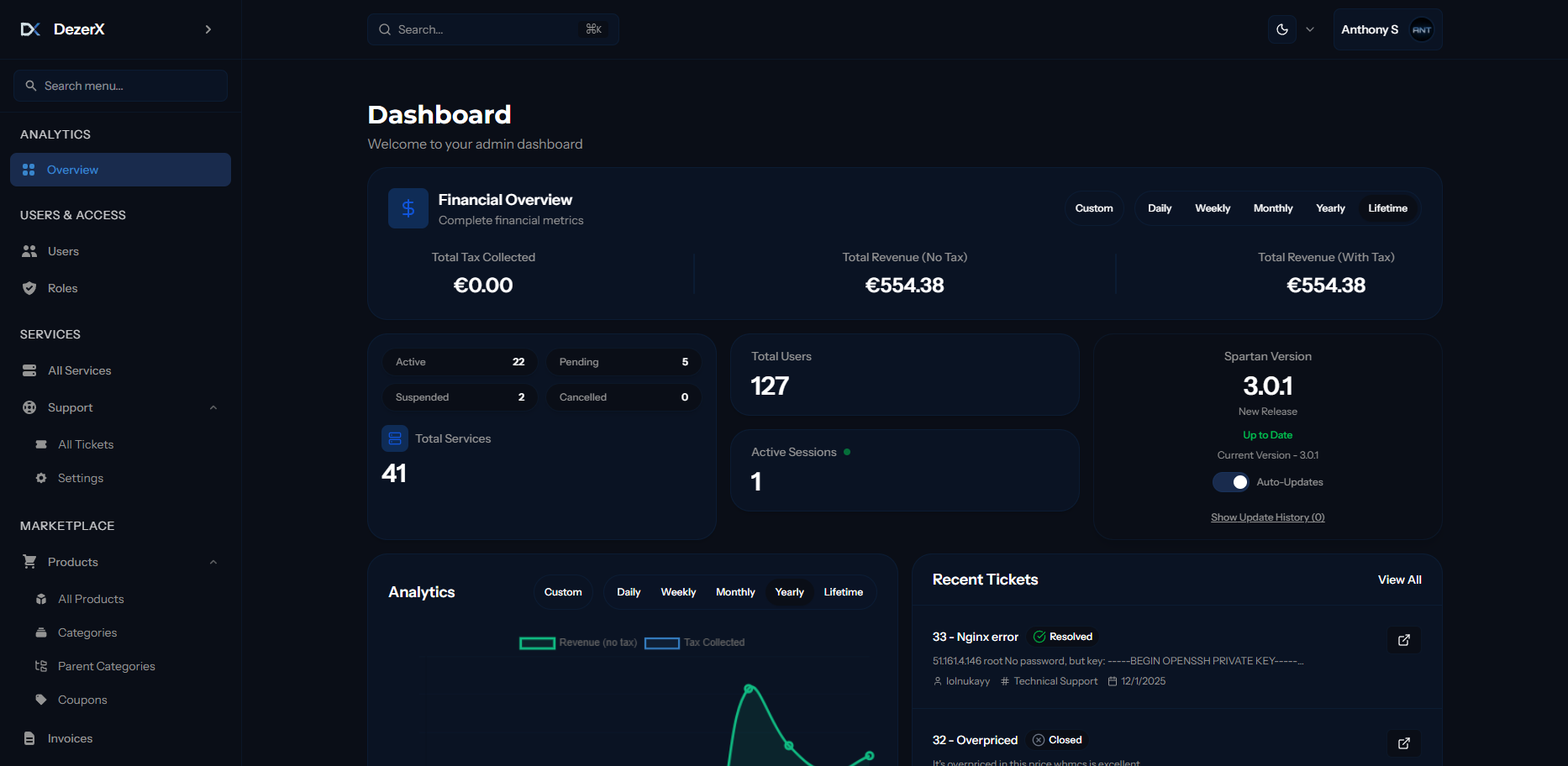Click the DezerX logo icon

30,29
